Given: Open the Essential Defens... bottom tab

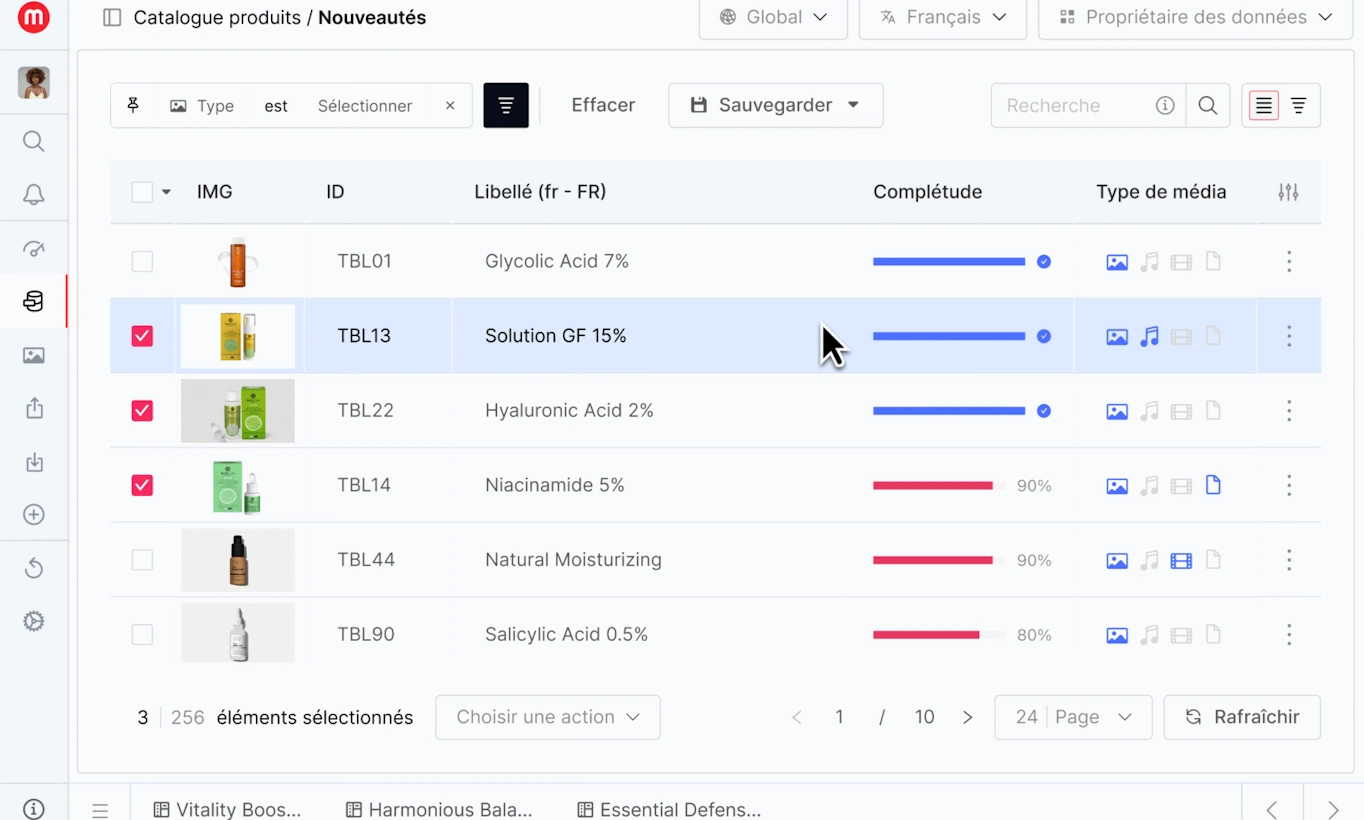Looking at the screenshot, I should pyautogui.click(x=669, y=809).
